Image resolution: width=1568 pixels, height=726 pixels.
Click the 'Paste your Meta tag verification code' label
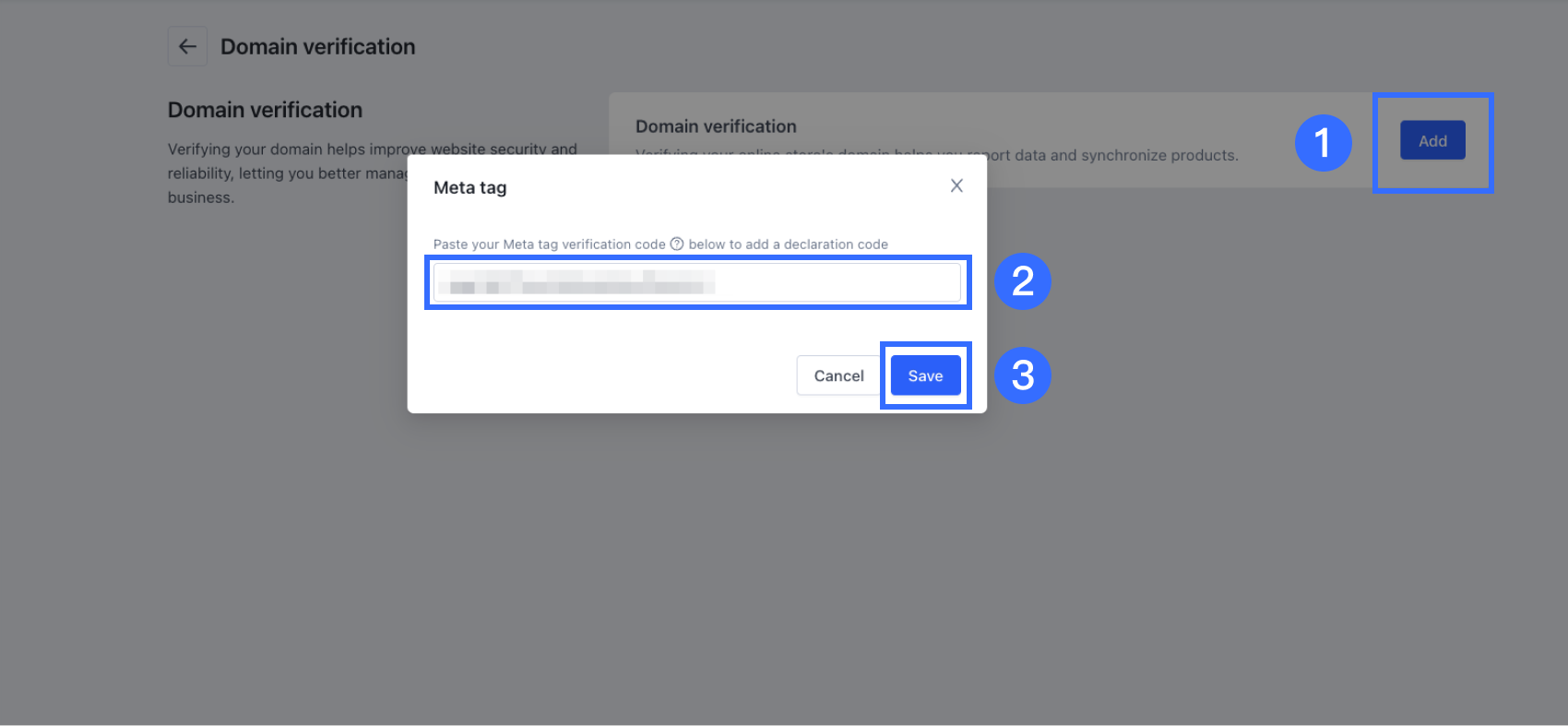pyautogui.click(x=549, y=244)
